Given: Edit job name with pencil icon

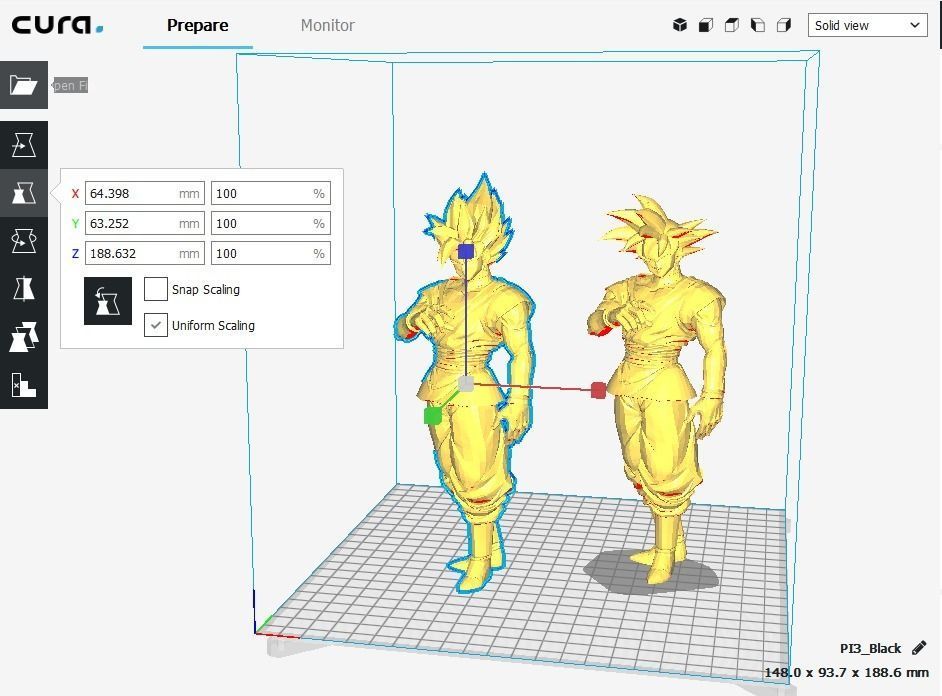Looking at the screenshot, I should tap(919, 648).
